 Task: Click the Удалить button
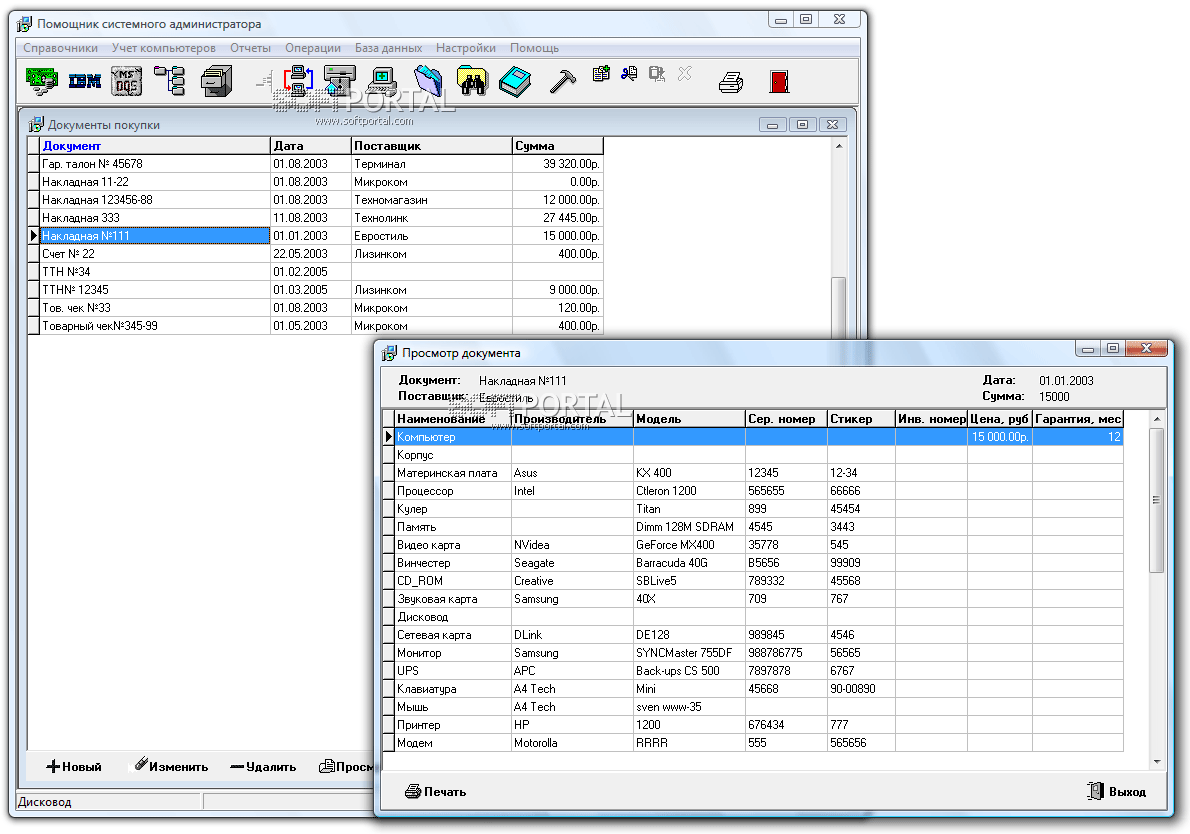point(263,767)
